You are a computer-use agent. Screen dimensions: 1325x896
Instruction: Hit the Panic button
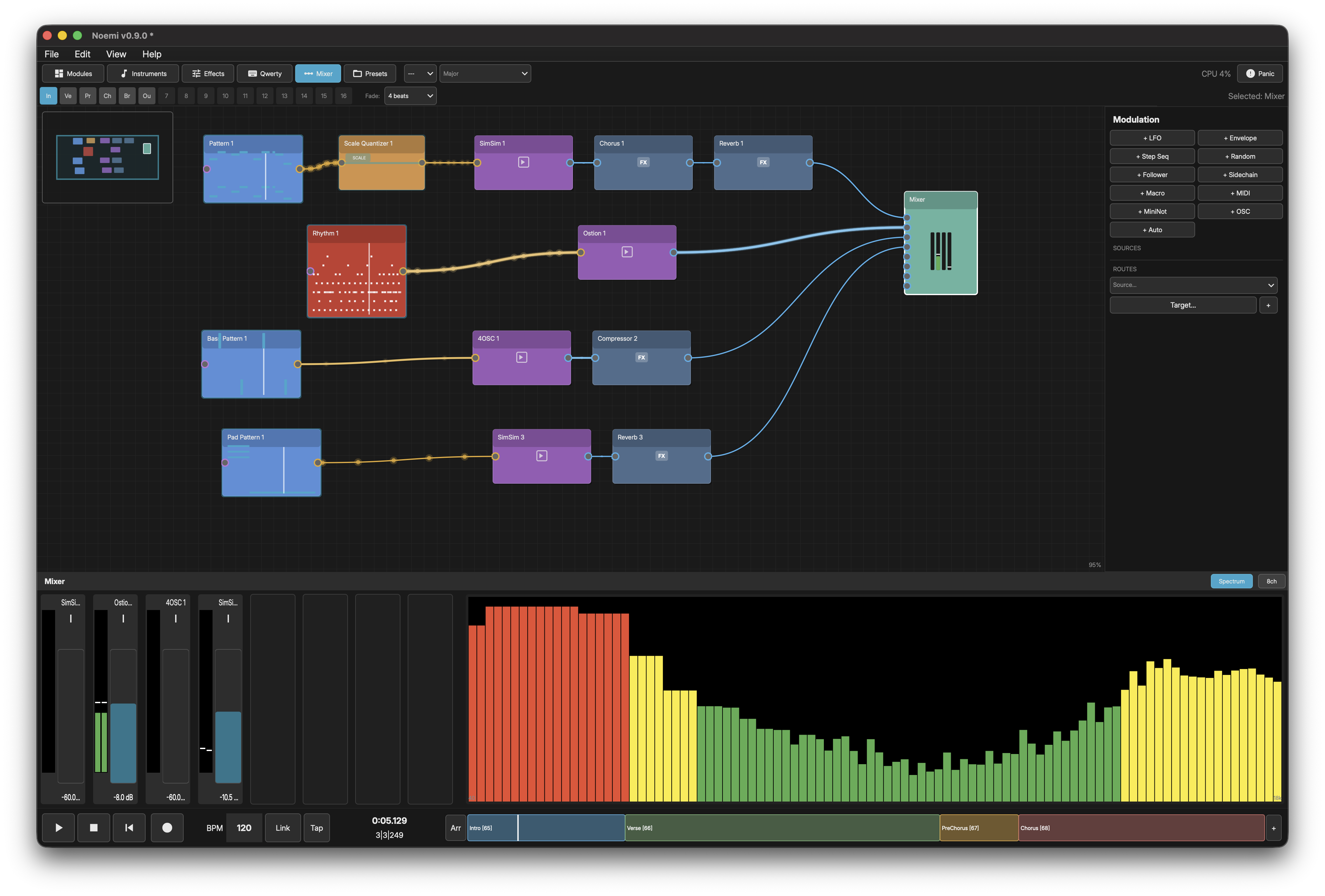pyautogui.click(x=1260, y=73)
